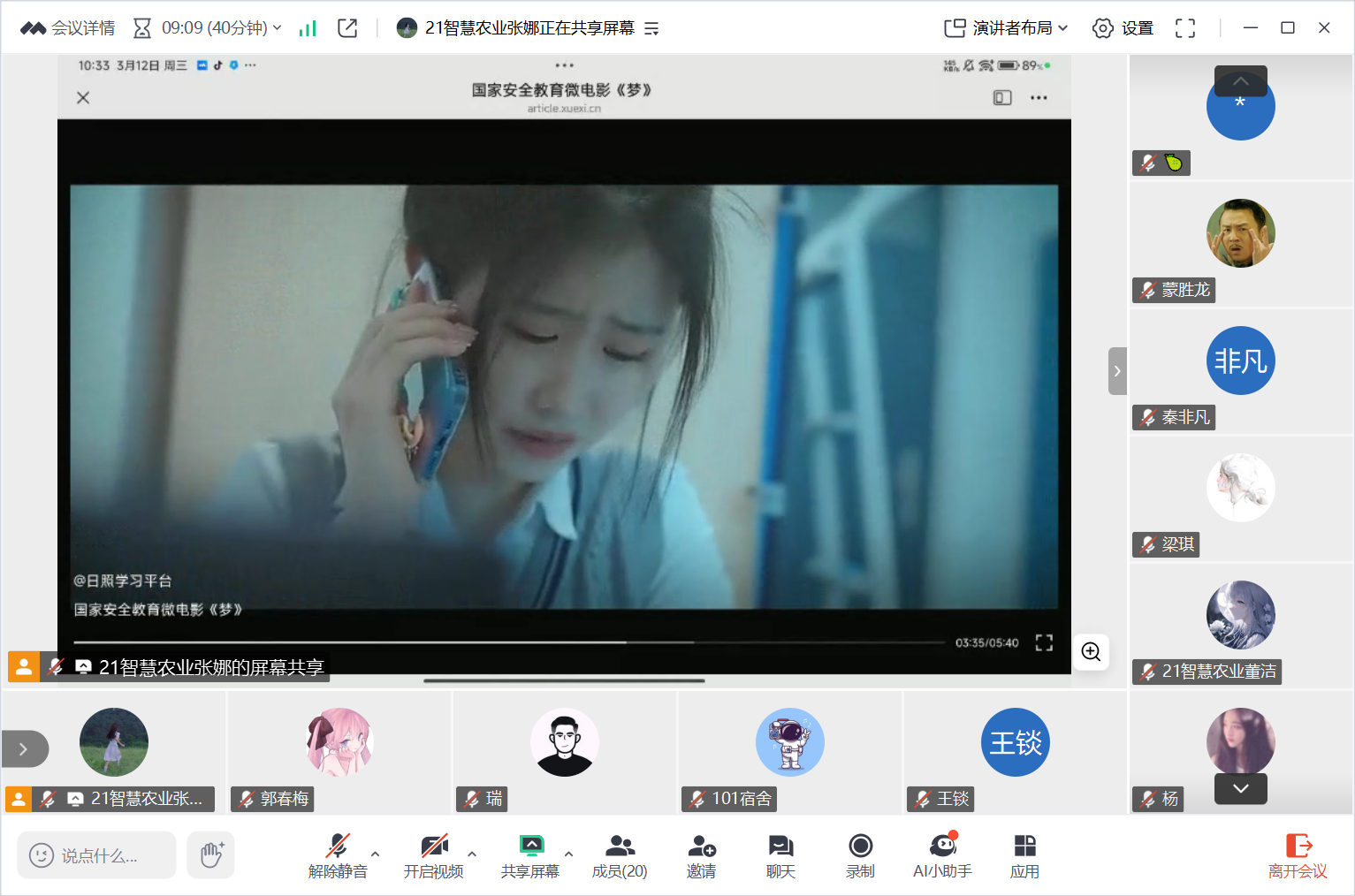Turn on camera with 开启视频
Image resolution: width=1355 pixels, height=896 pixels.
433,855
